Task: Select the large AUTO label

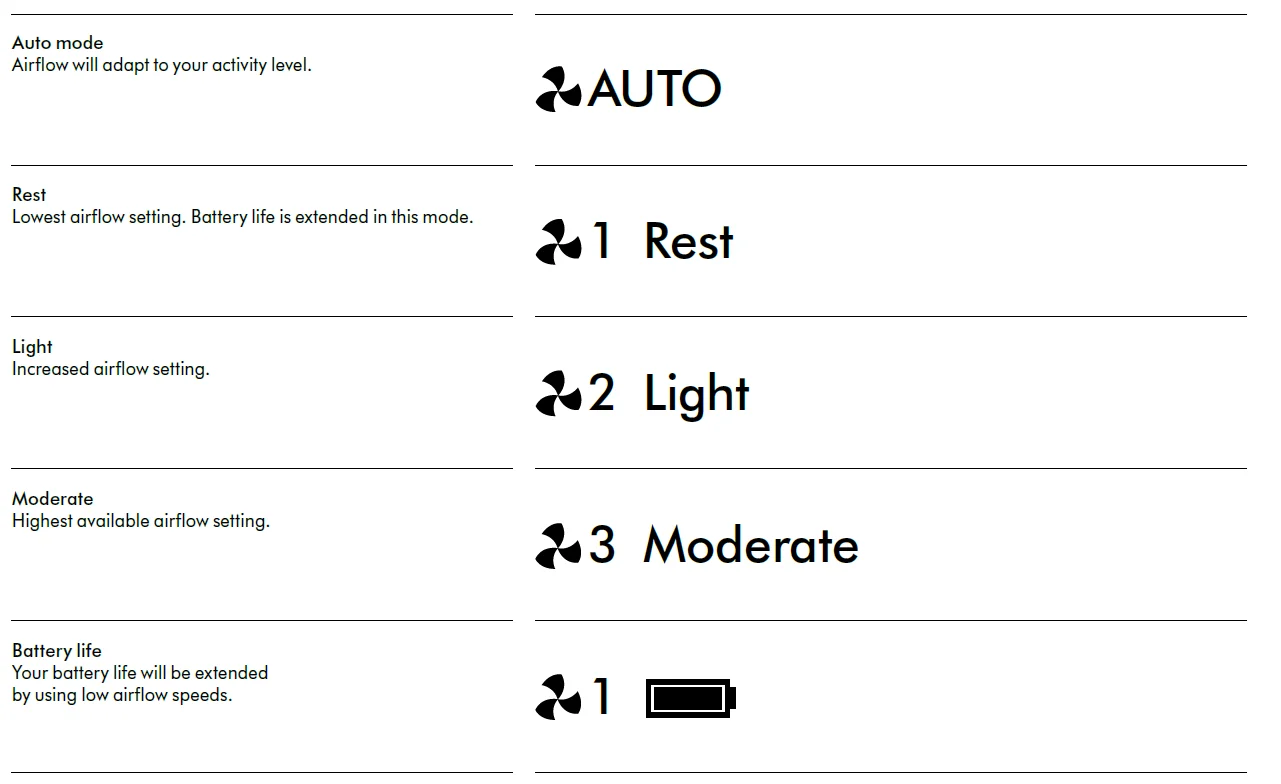Action: click(x=654, y=89)
